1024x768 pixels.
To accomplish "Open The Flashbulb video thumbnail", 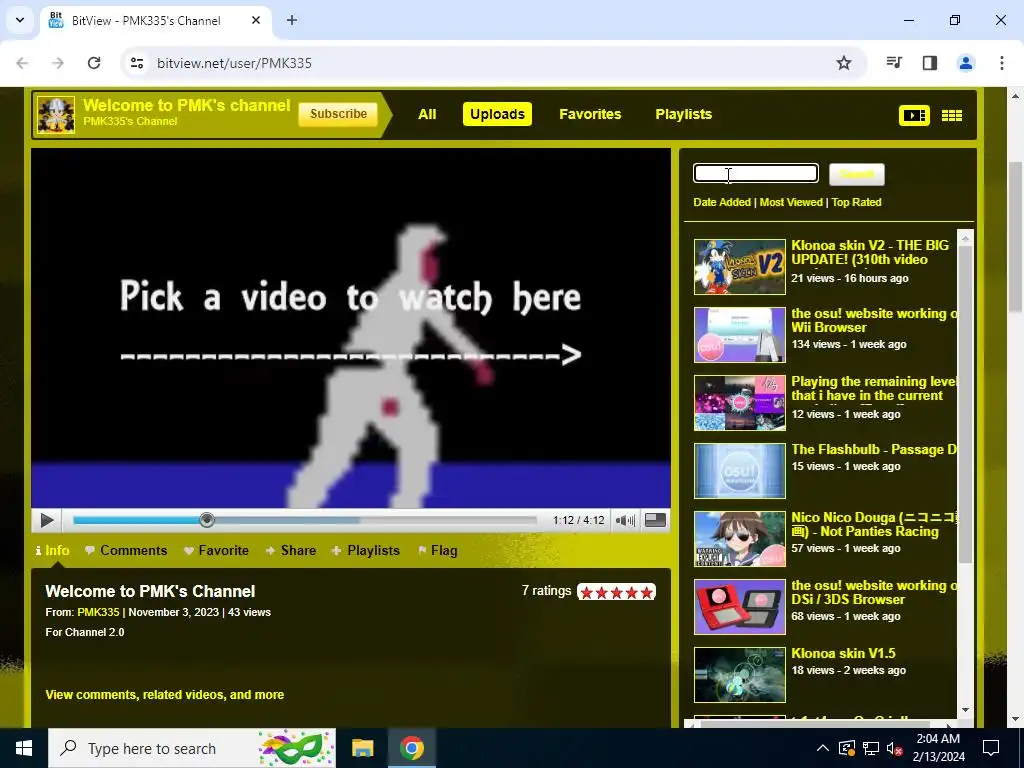I will pos(739,470).
